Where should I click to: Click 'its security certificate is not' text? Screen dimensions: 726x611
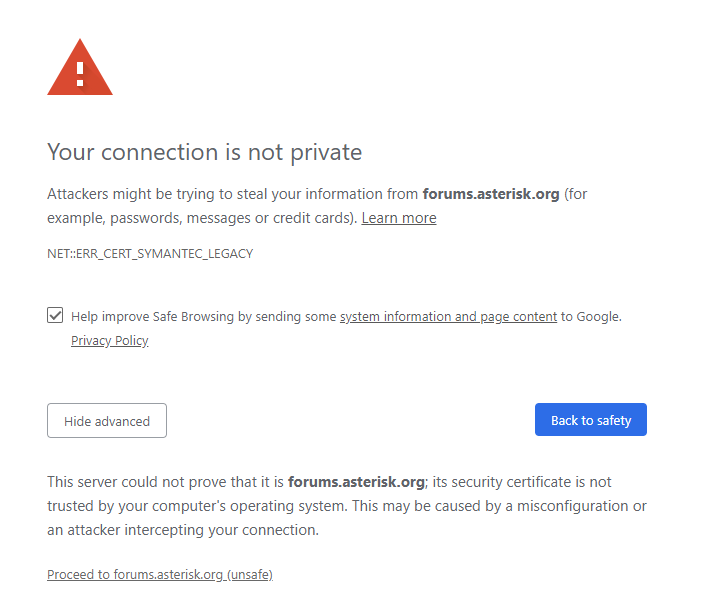(x=522, y=482)
